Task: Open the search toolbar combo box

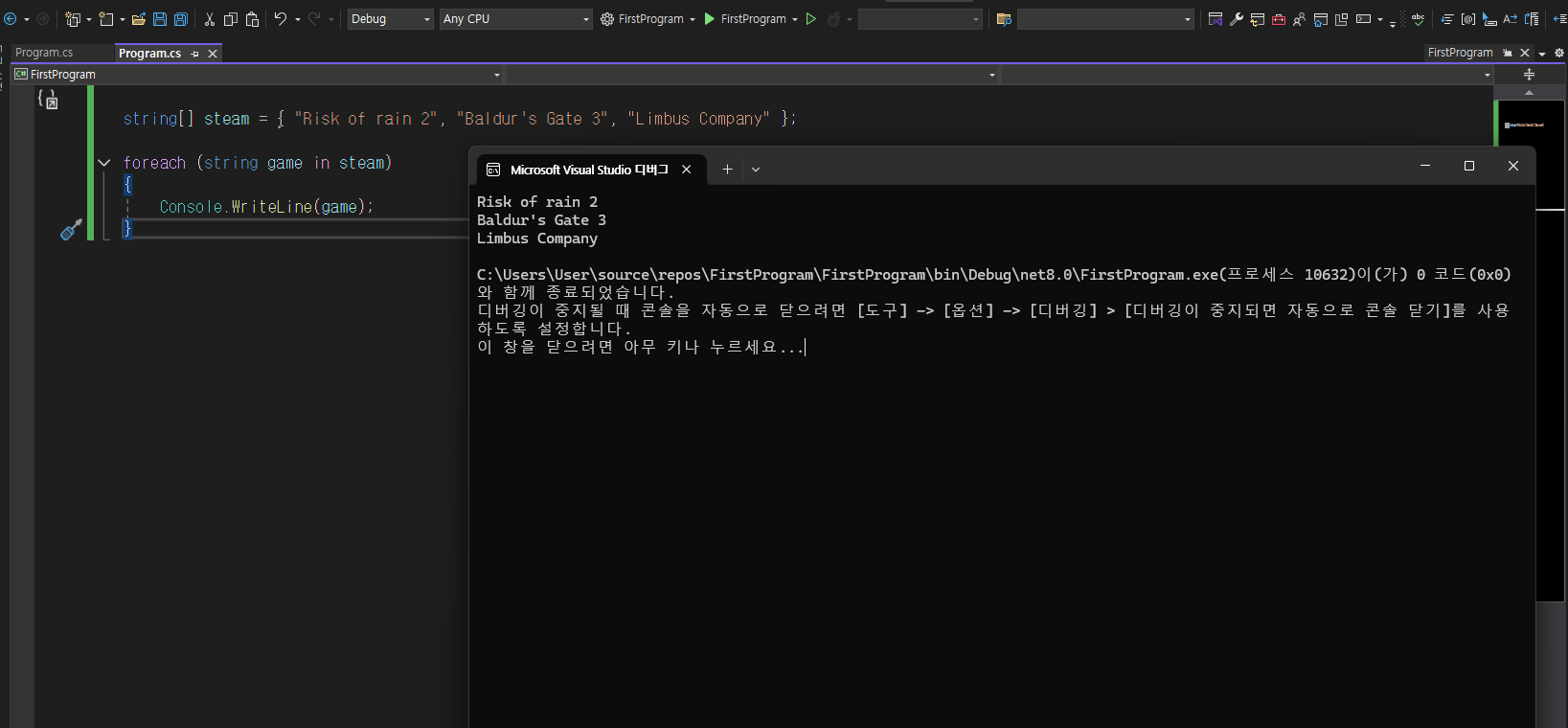Action: (1105, 19)
